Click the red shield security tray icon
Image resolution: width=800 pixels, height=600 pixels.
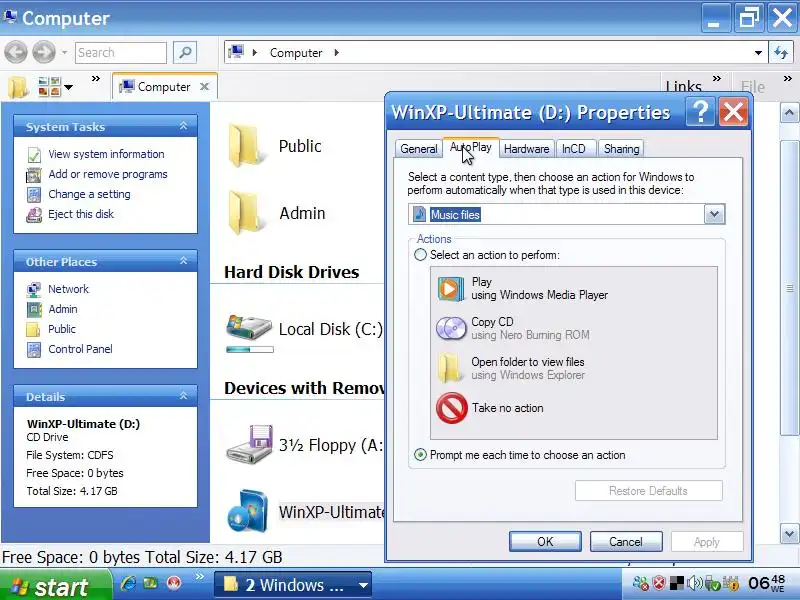tap(659, 583)
